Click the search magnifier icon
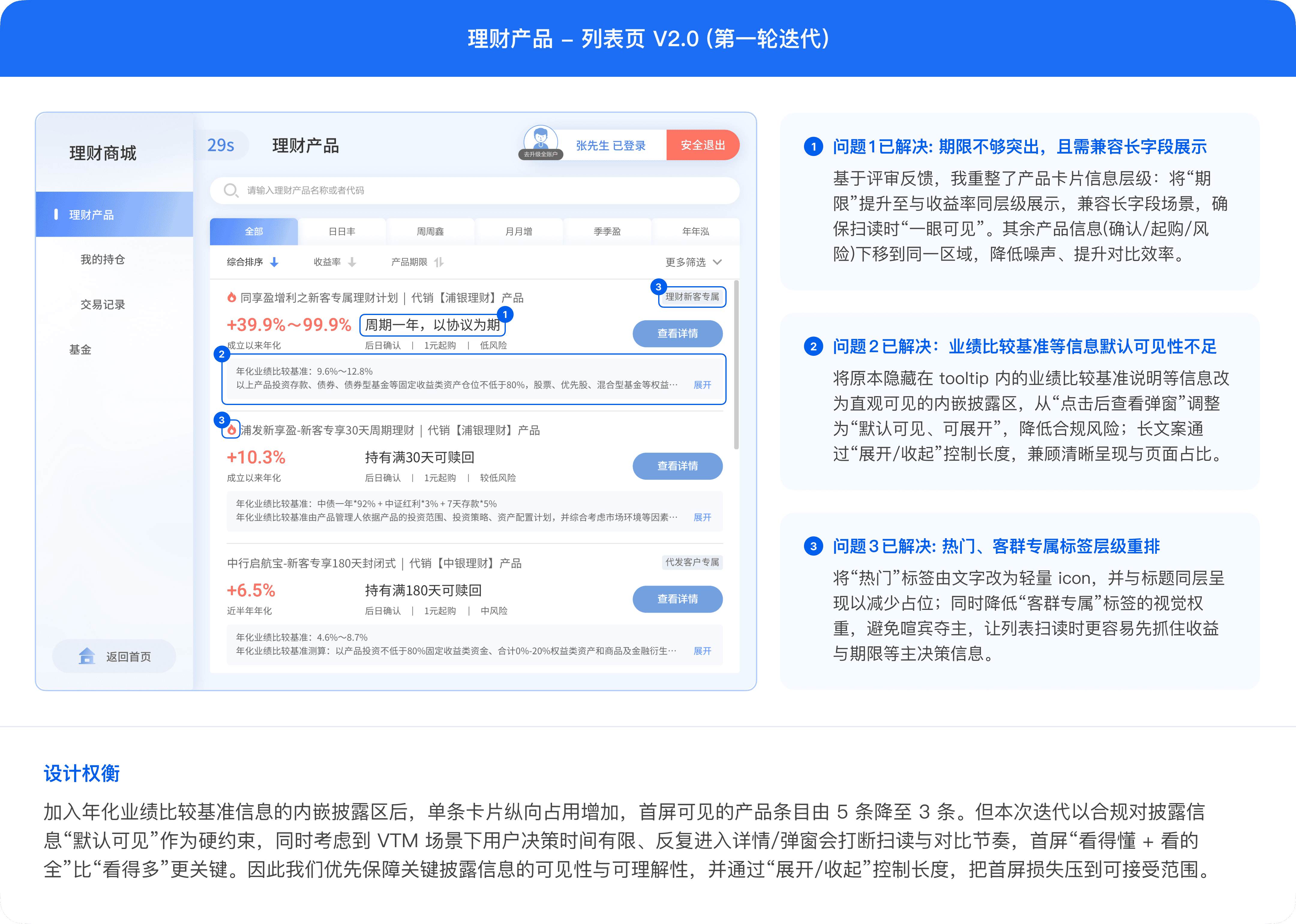This screenshot has width=1296, height=924. tap(230, 190)
